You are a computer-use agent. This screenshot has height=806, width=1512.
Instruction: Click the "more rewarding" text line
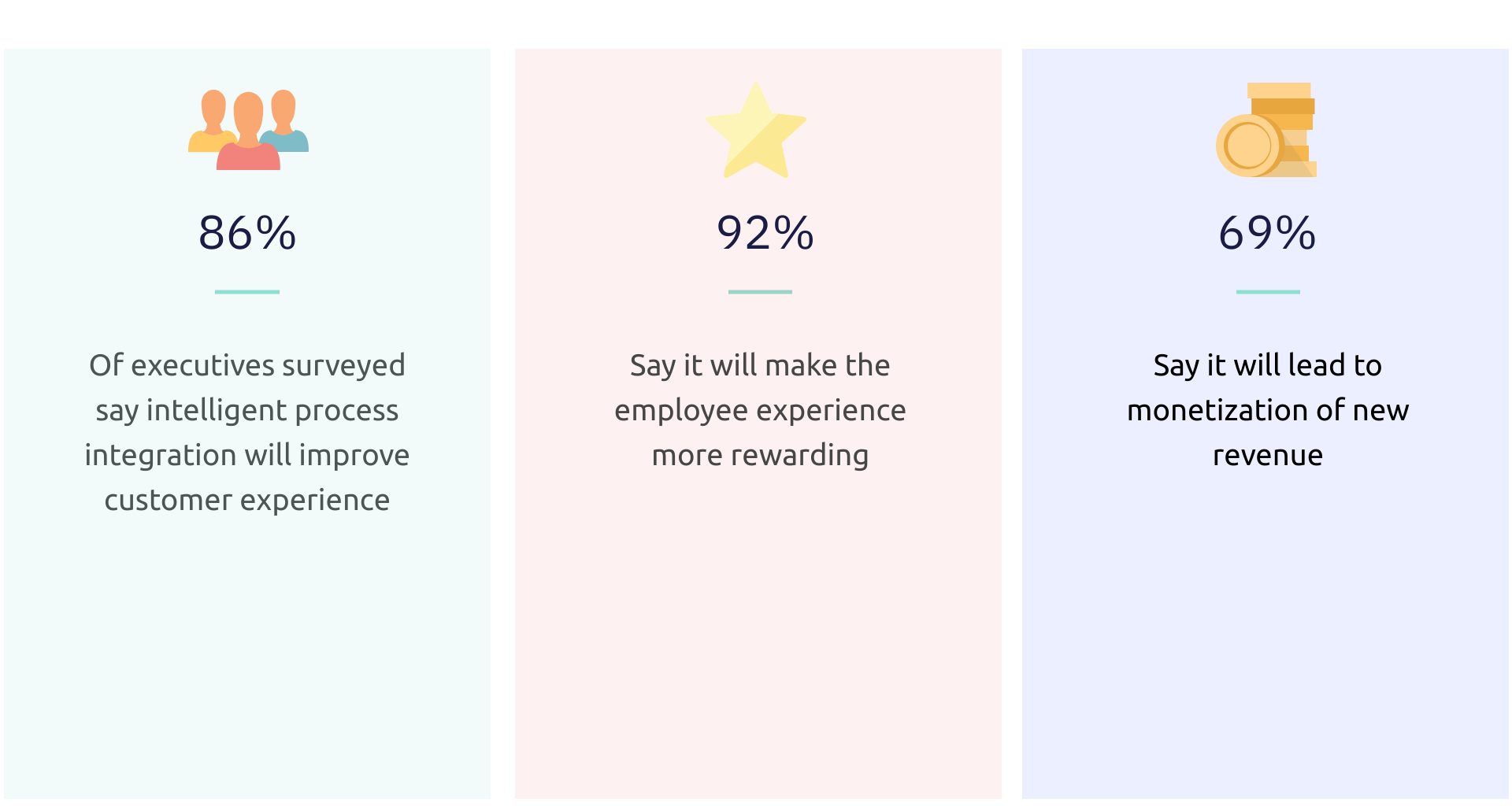pyautogui.click(x=760, y=455)
